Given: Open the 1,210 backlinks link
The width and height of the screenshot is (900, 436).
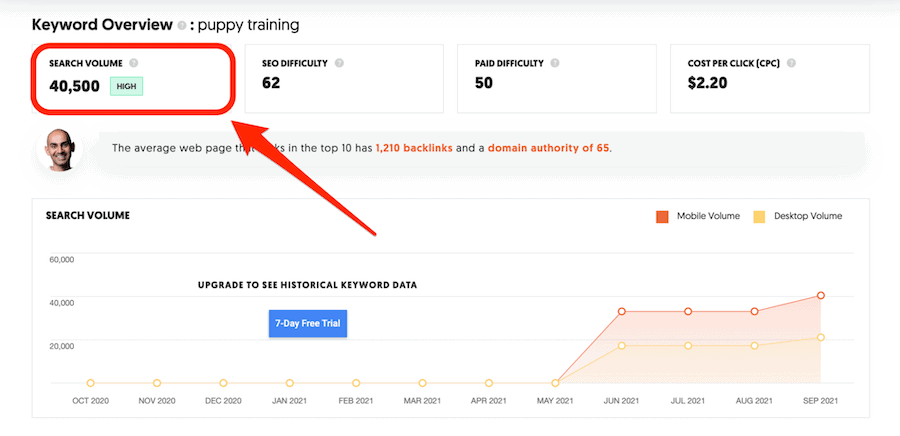Looking at the screenshot, I should click(x=414, y=148).
